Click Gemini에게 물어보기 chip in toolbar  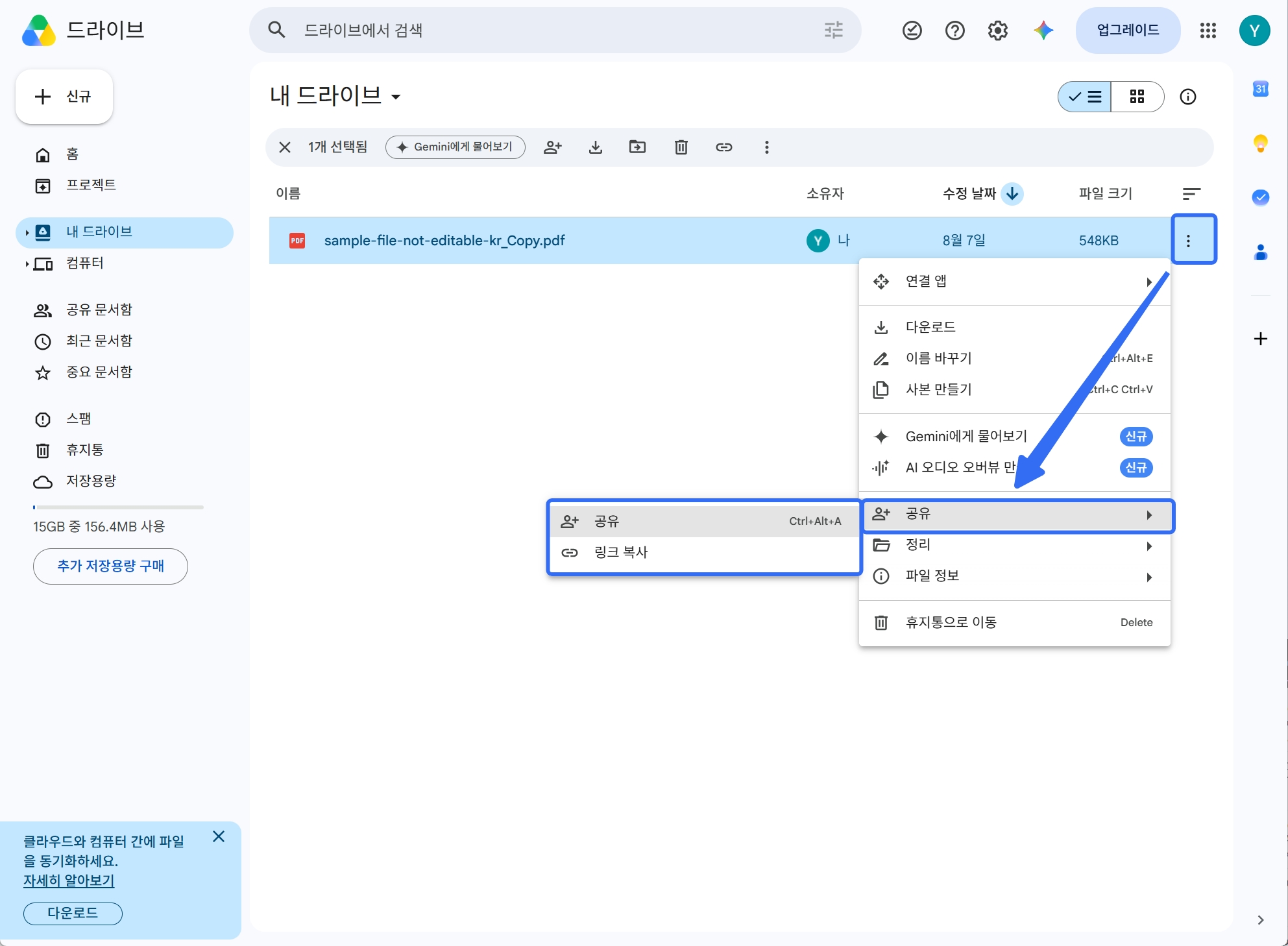(455, 147)
